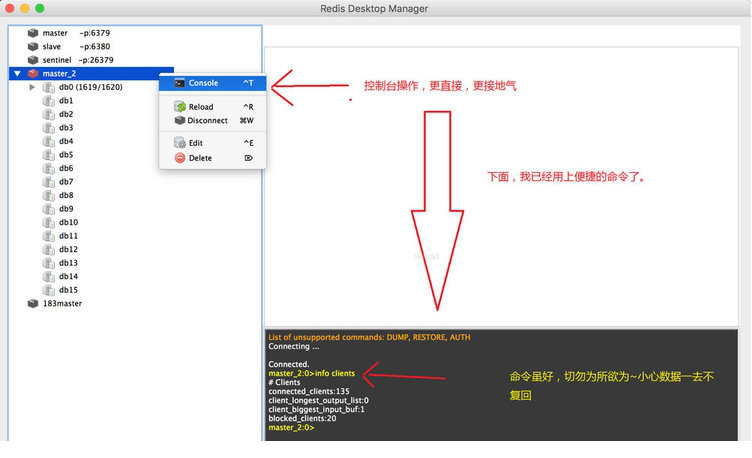Screen dimensions: 752x458
Task: Select the db5 label
Action: pos(66,155)
